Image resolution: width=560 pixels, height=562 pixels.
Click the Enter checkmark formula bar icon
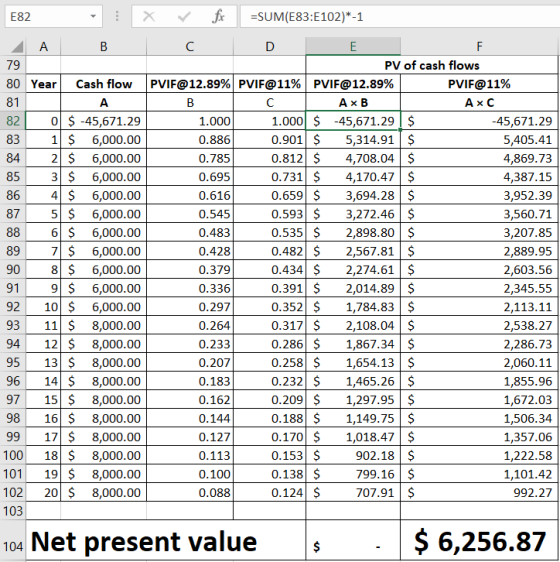point(184,16)
